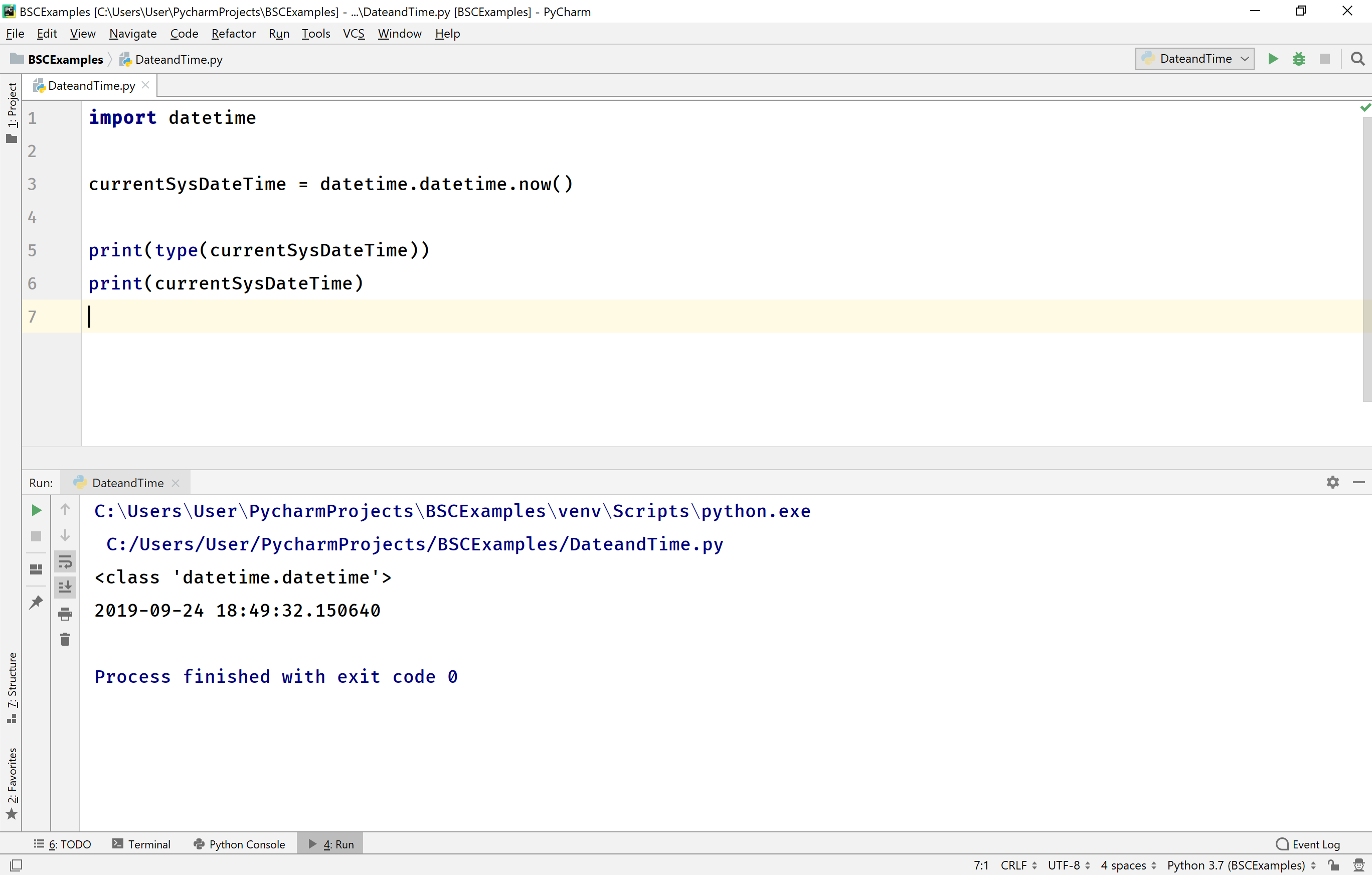
Task: Click Restore Layout icon in Run panel
Action: 36,569
